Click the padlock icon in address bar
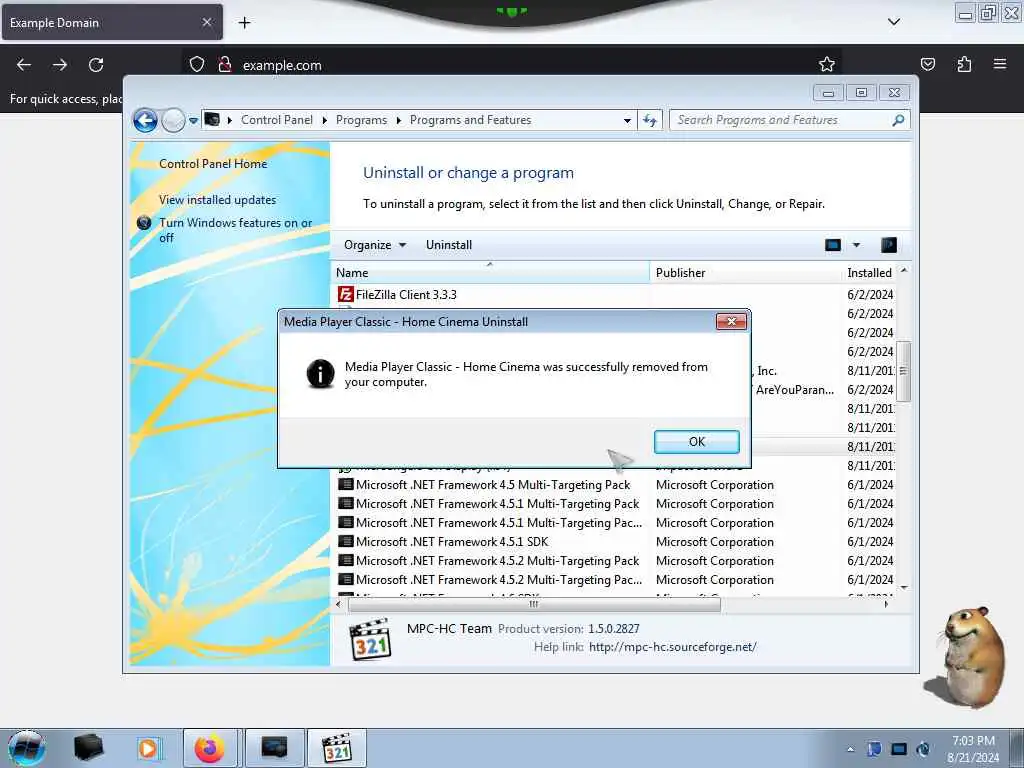 click(x=225, y=65)
